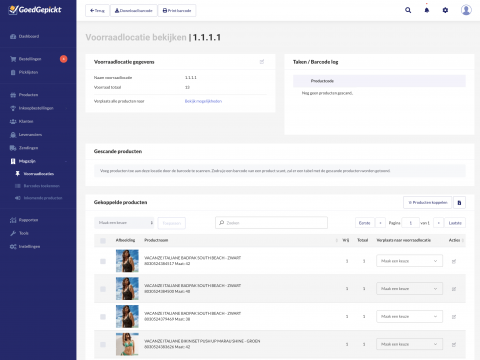Screen dimensions: 480x360
Task: Toggle select-all checkbox in table header
Action: (x=103, y=241)
